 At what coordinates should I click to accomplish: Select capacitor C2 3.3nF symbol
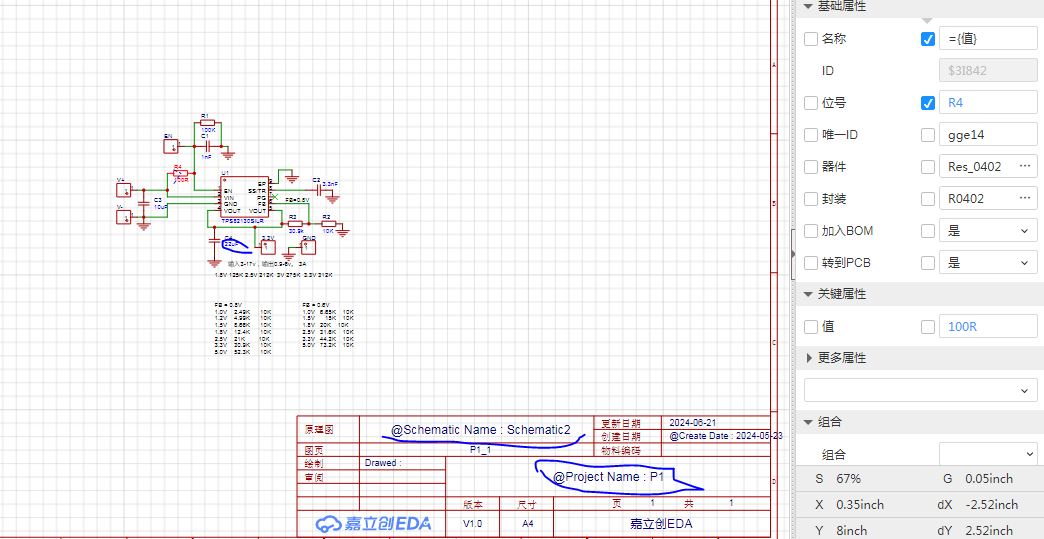click(x=319, y=191)
